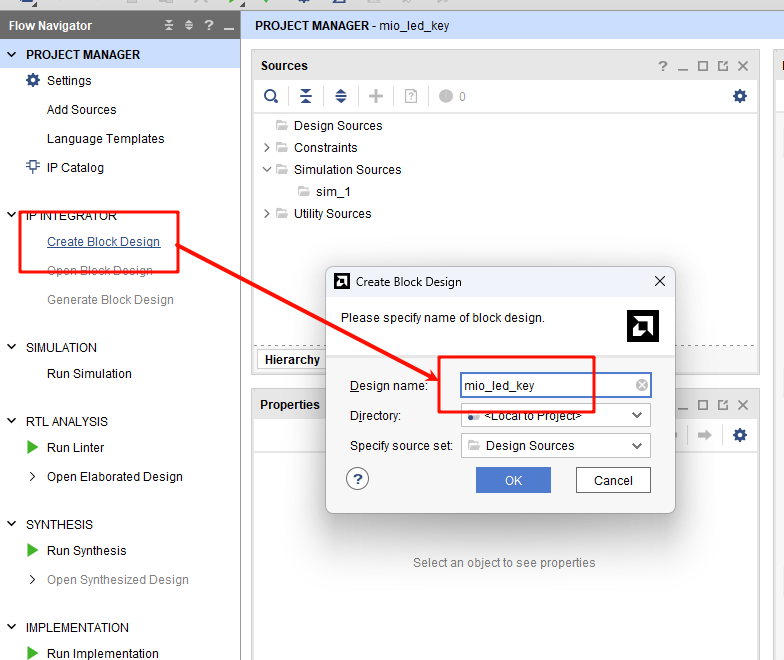Select Design Sources folder in tree
Screen dimensions: 784x660
(x=338, y=126)
